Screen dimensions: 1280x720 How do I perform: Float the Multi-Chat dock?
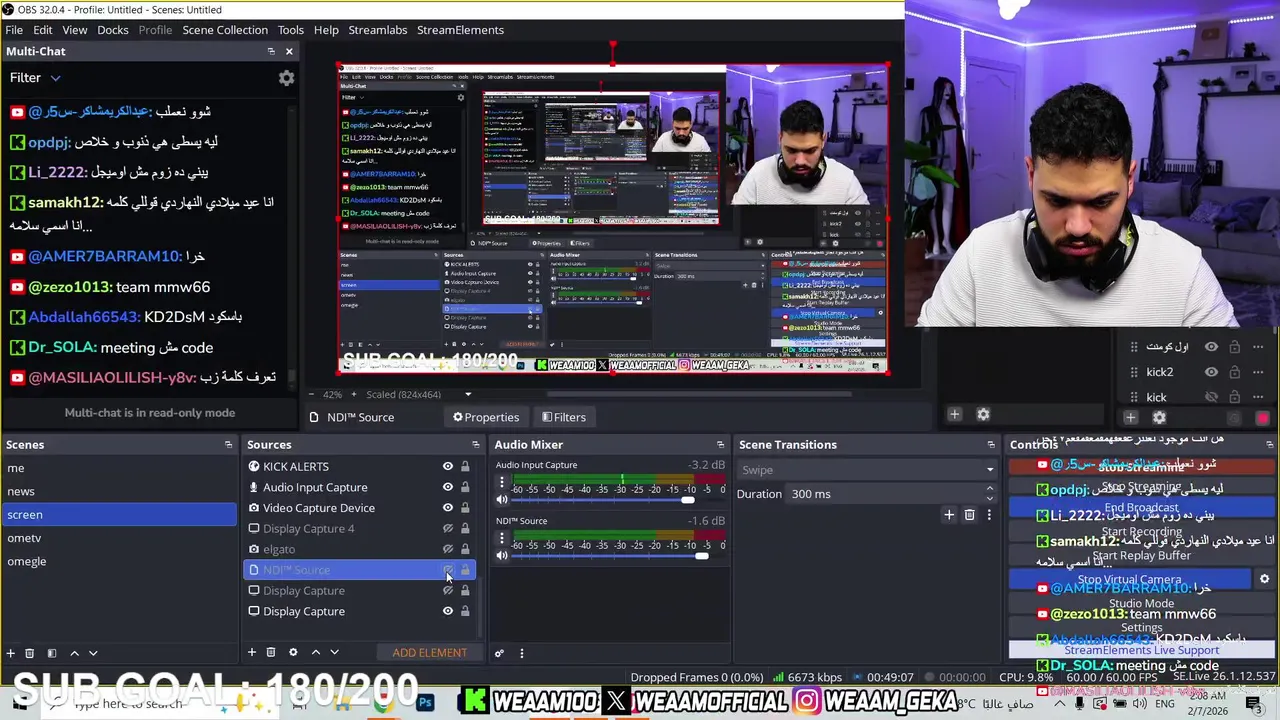271,51
